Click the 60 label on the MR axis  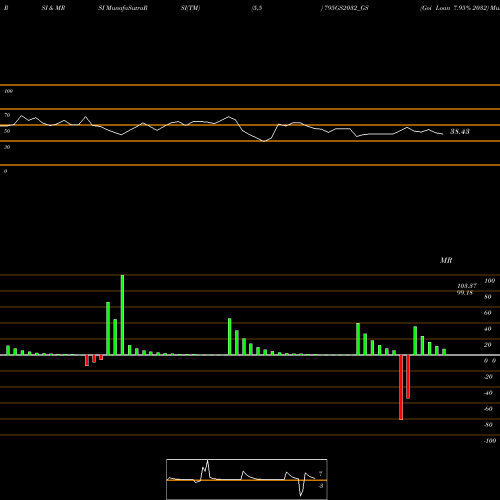coord(488,313)
